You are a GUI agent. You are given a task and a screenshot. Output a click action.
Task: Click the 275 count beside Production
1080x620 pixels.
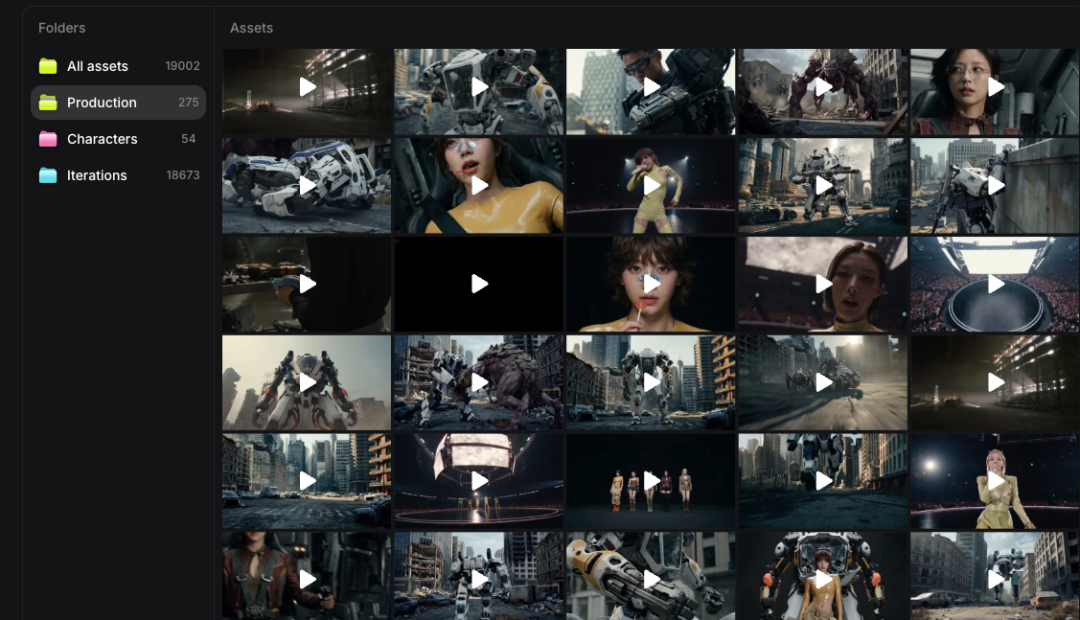188,103
